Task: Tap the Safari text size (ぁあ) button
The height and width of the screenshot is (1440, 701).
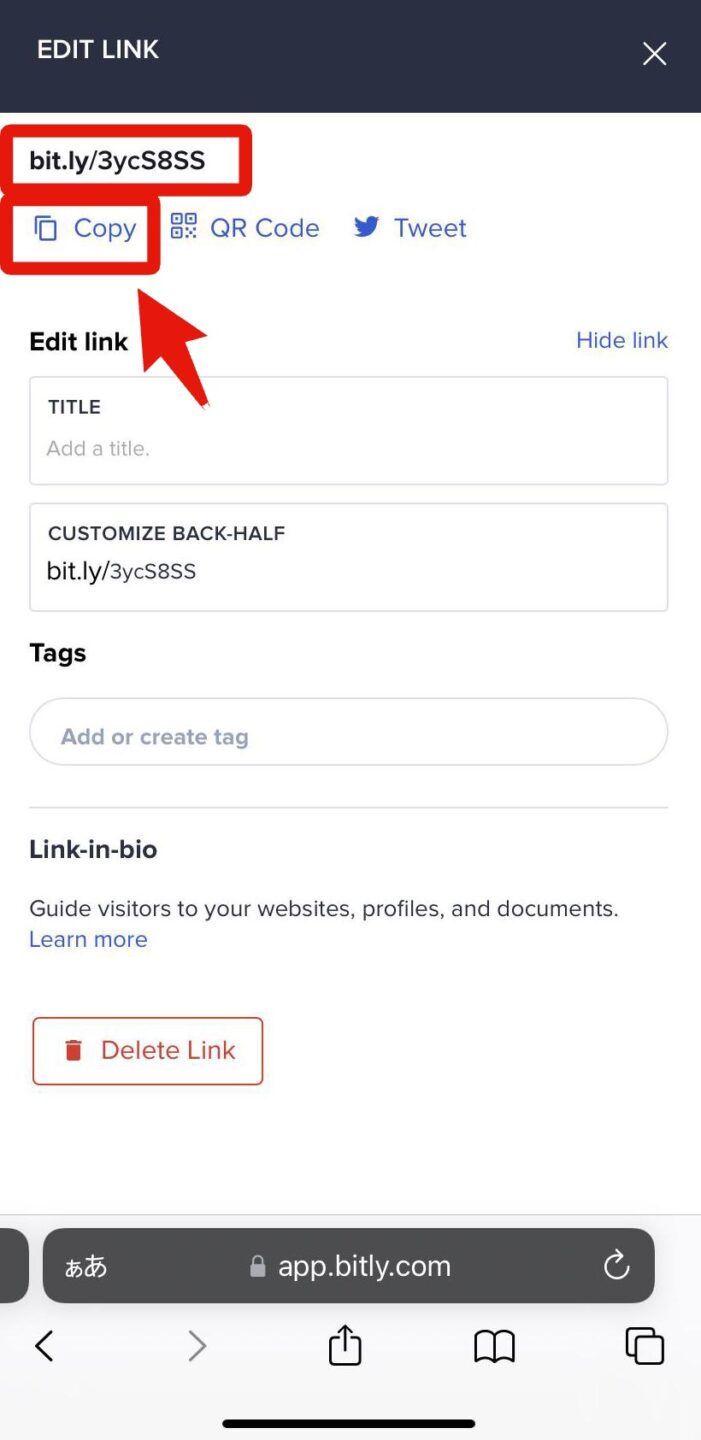Action: coord(86,1267)
